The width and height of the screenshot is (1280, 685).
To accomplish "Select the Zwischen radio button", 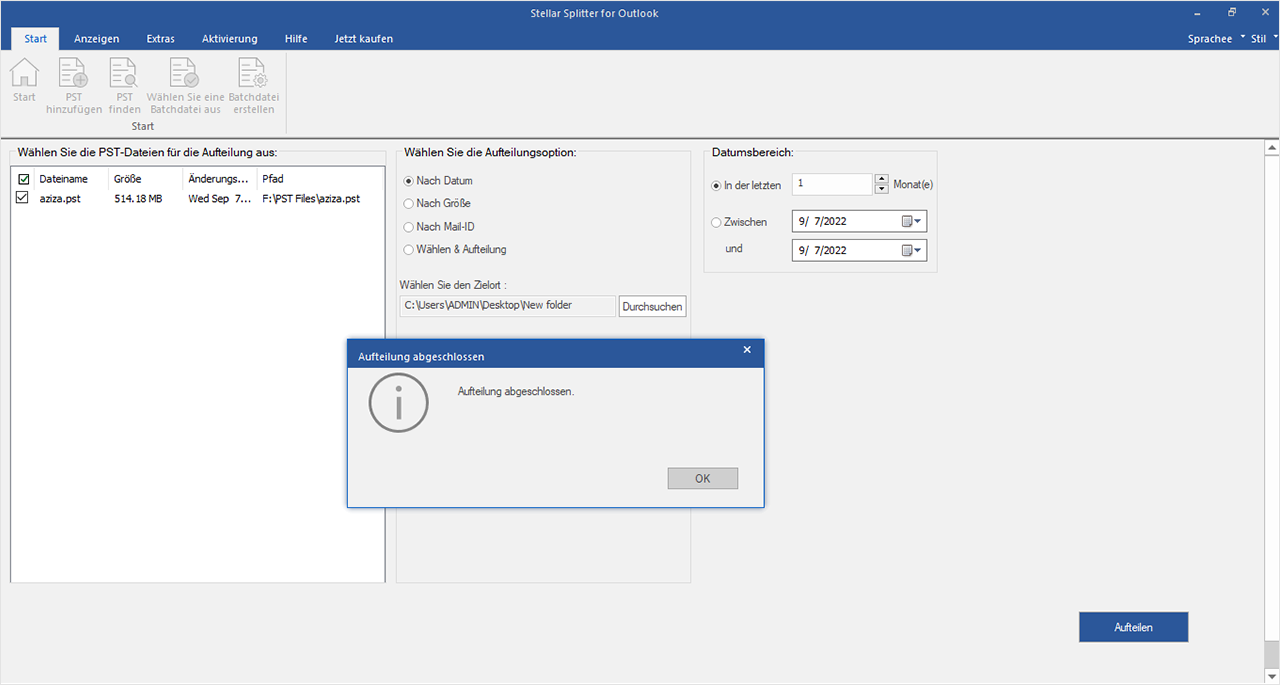I will pos(716,222).
